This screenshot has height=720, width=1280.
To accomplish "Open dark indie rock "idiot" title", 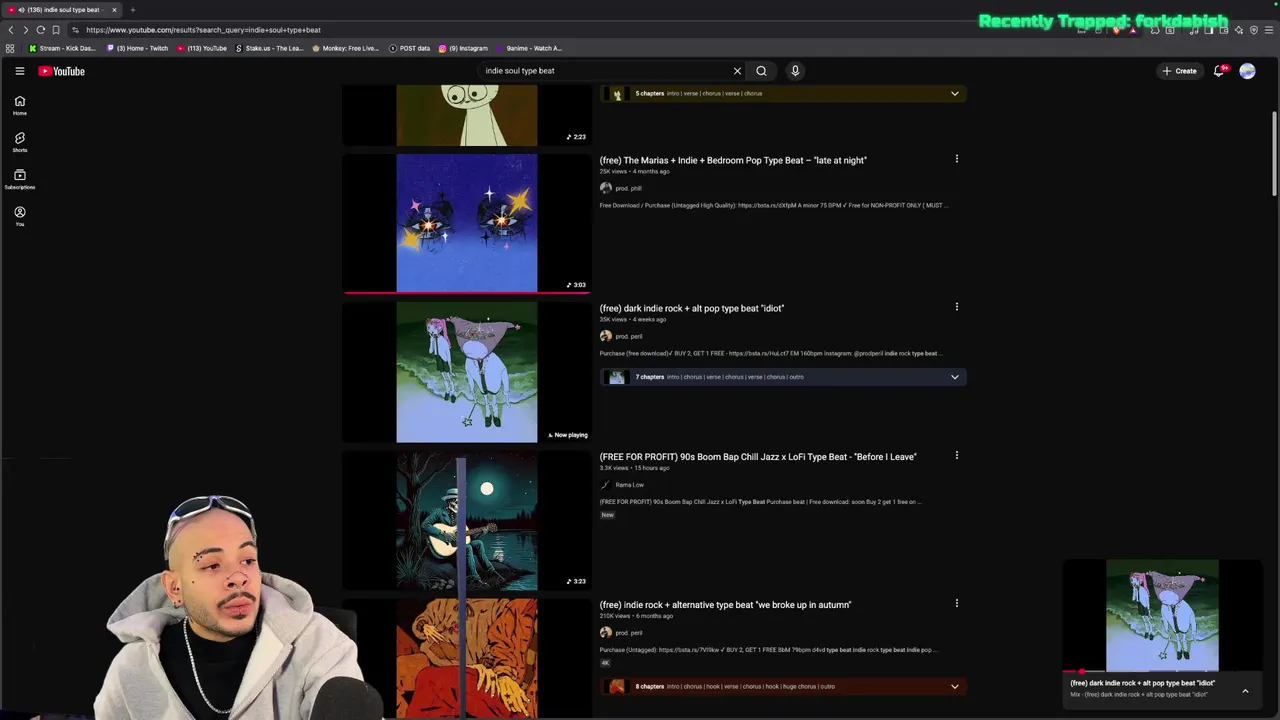I will pos(692,308).
